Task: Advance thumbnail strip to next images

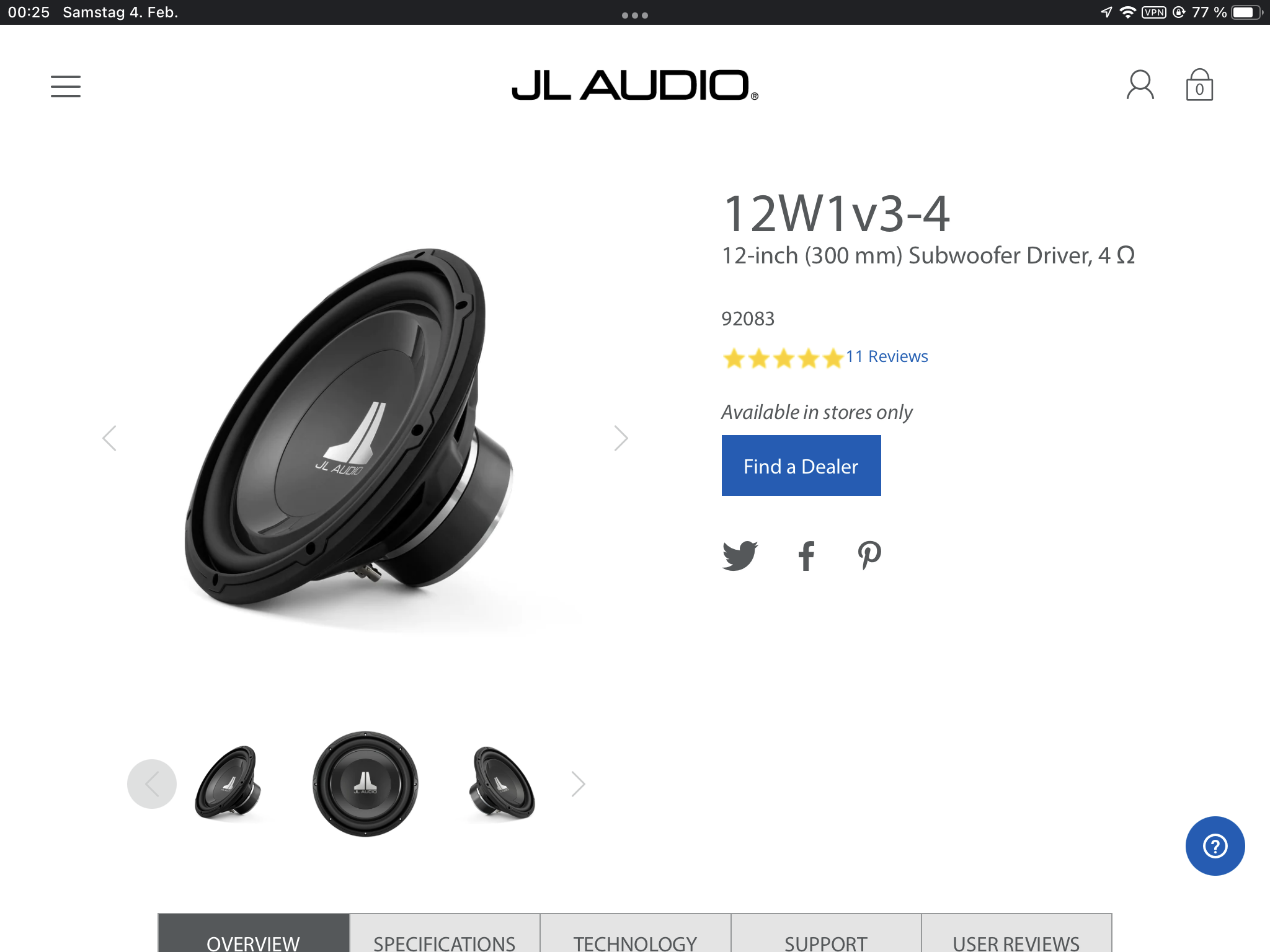Action: click(x=578, y=784)
